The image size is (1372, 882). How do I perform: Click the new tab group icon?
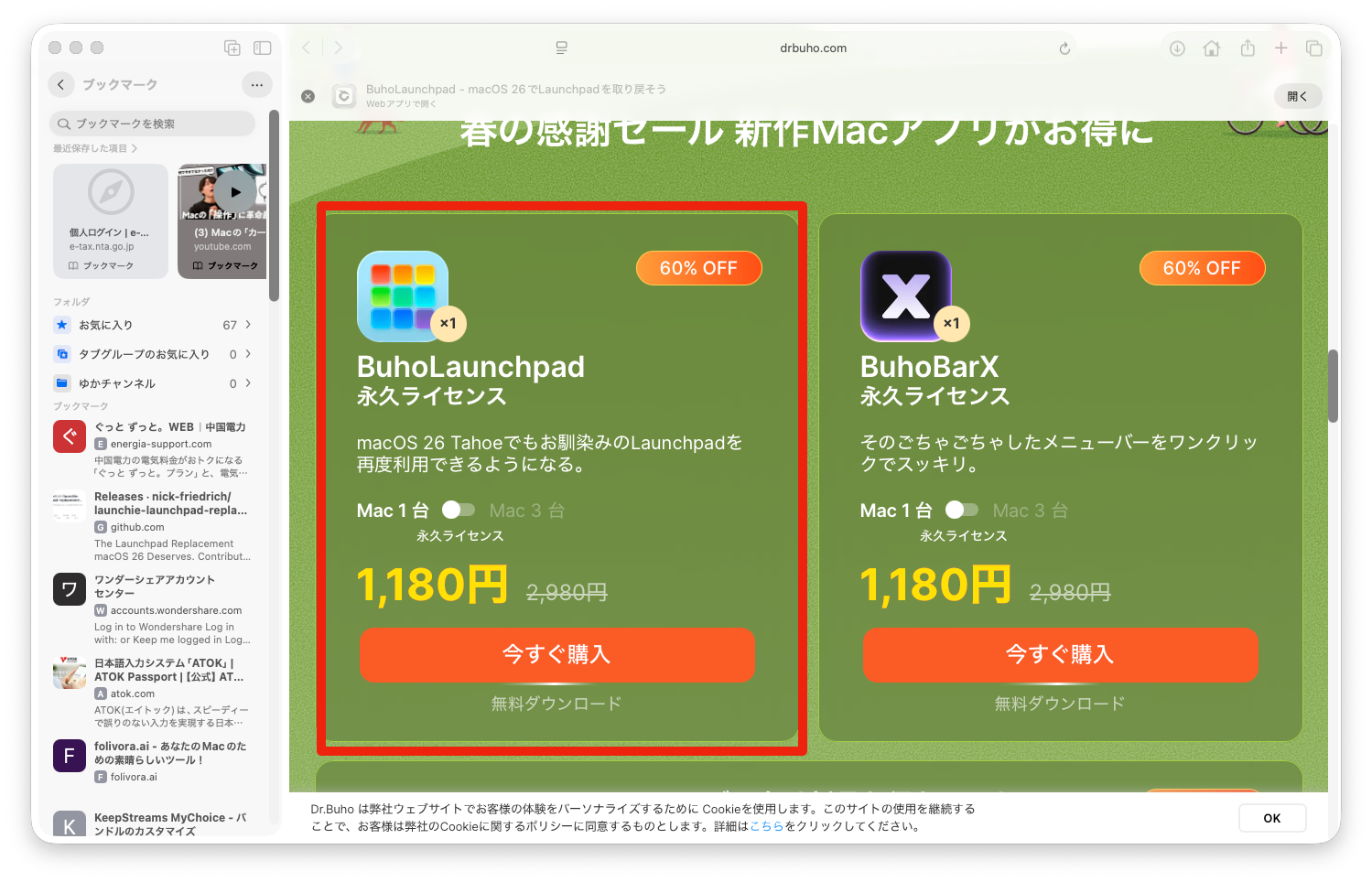[232, 48]
